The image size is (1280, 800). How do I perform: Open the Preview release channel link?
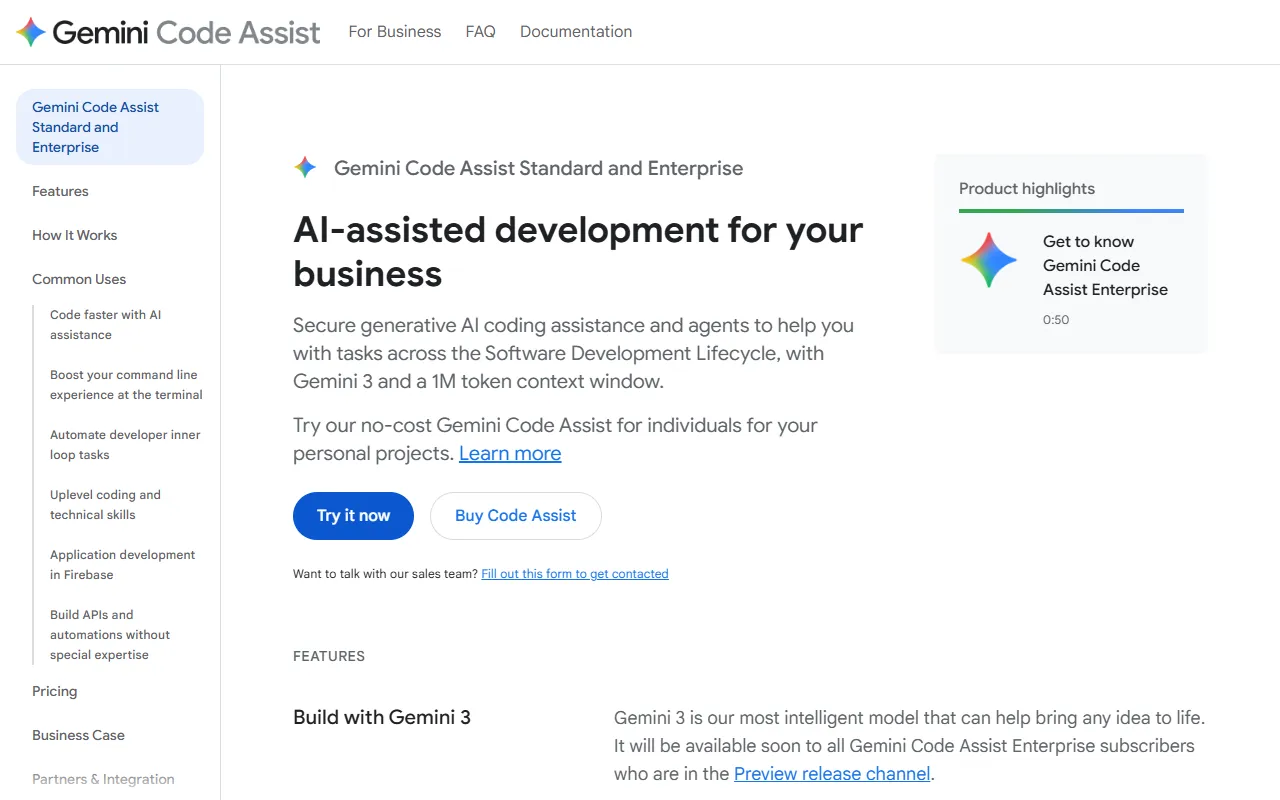[x=832, y=773]
